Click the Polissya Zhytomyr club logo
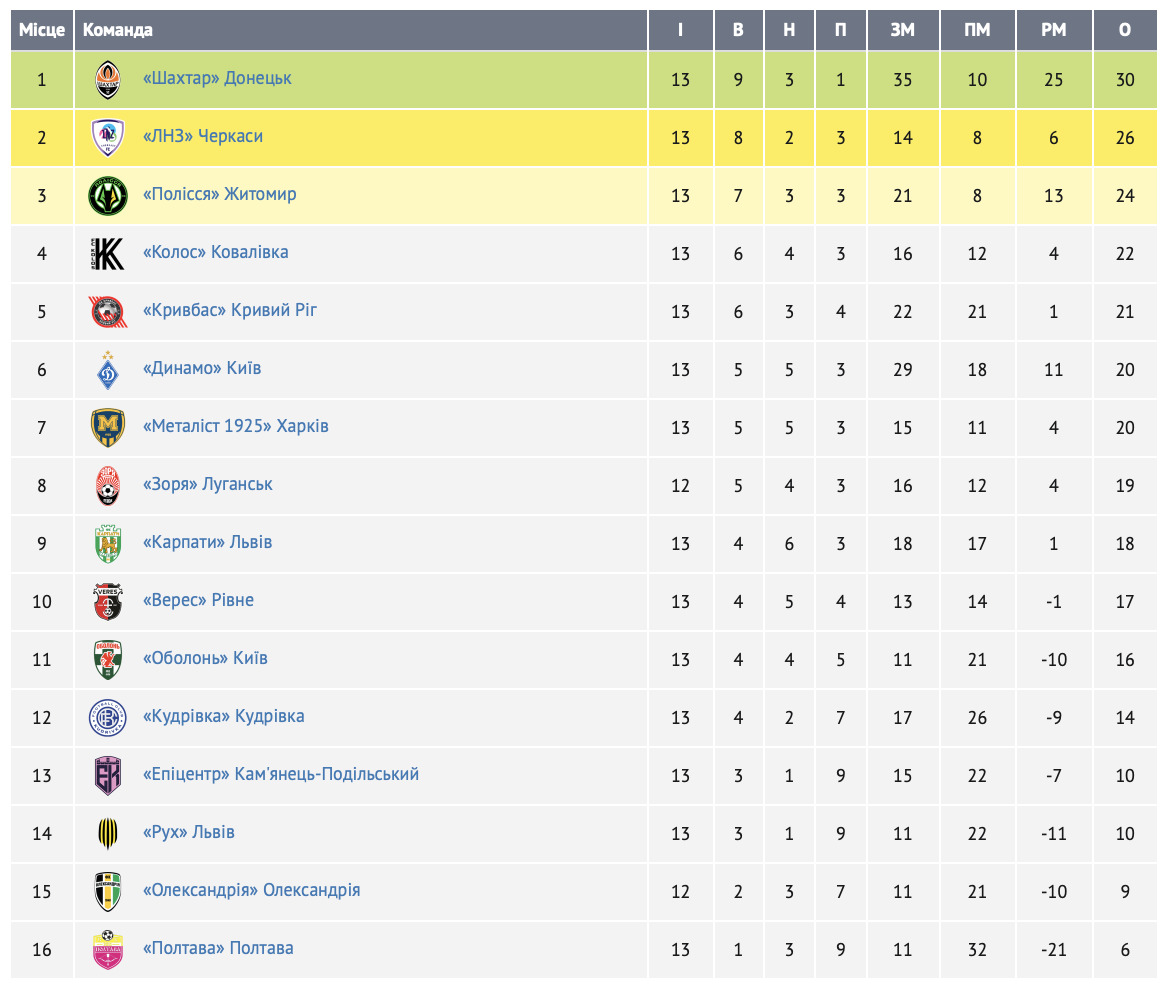Screen dimensions: 1170x990 point(108,195)
